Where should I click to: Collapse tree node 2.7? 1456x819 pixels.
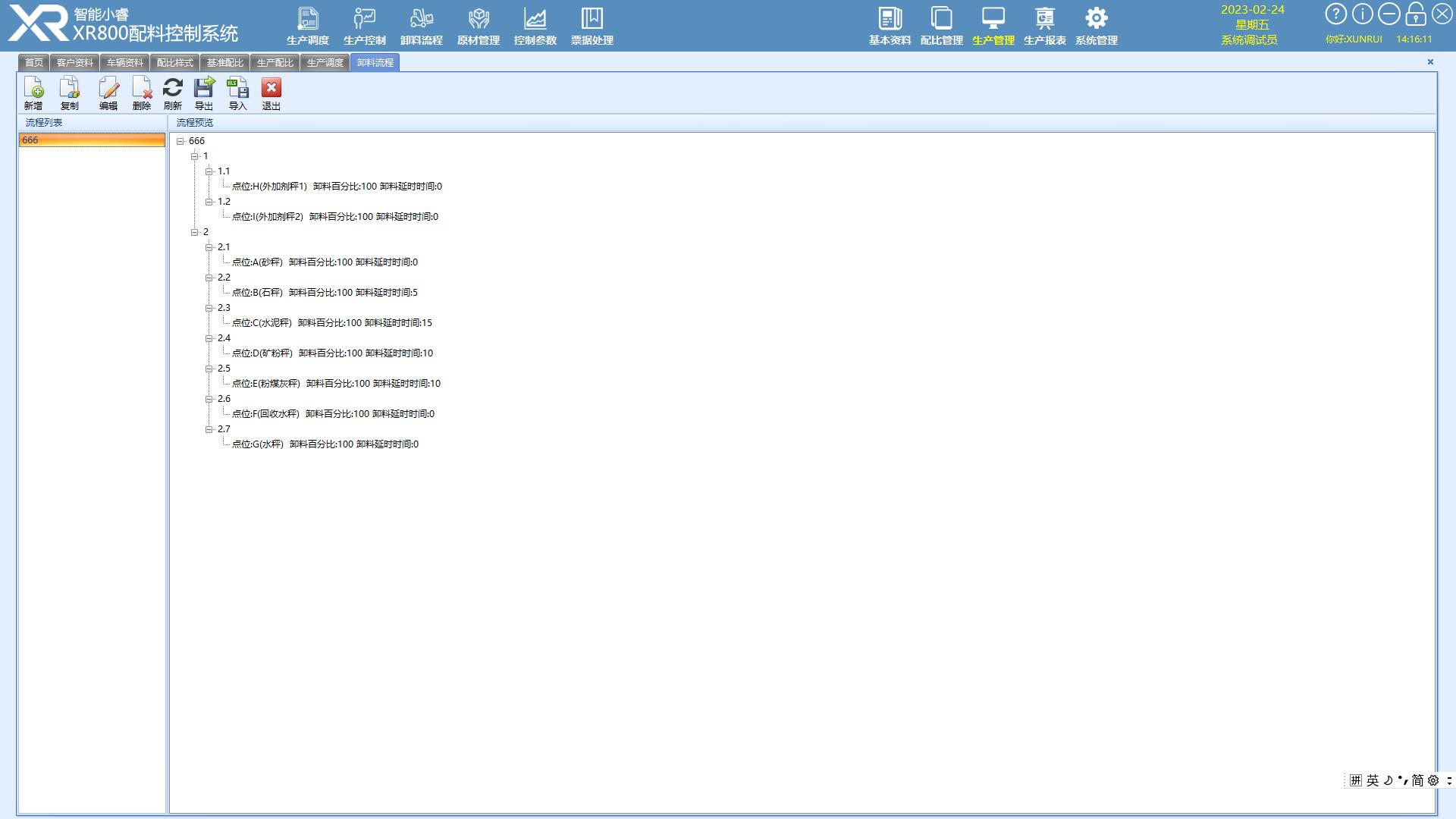[x=209, y=429]
